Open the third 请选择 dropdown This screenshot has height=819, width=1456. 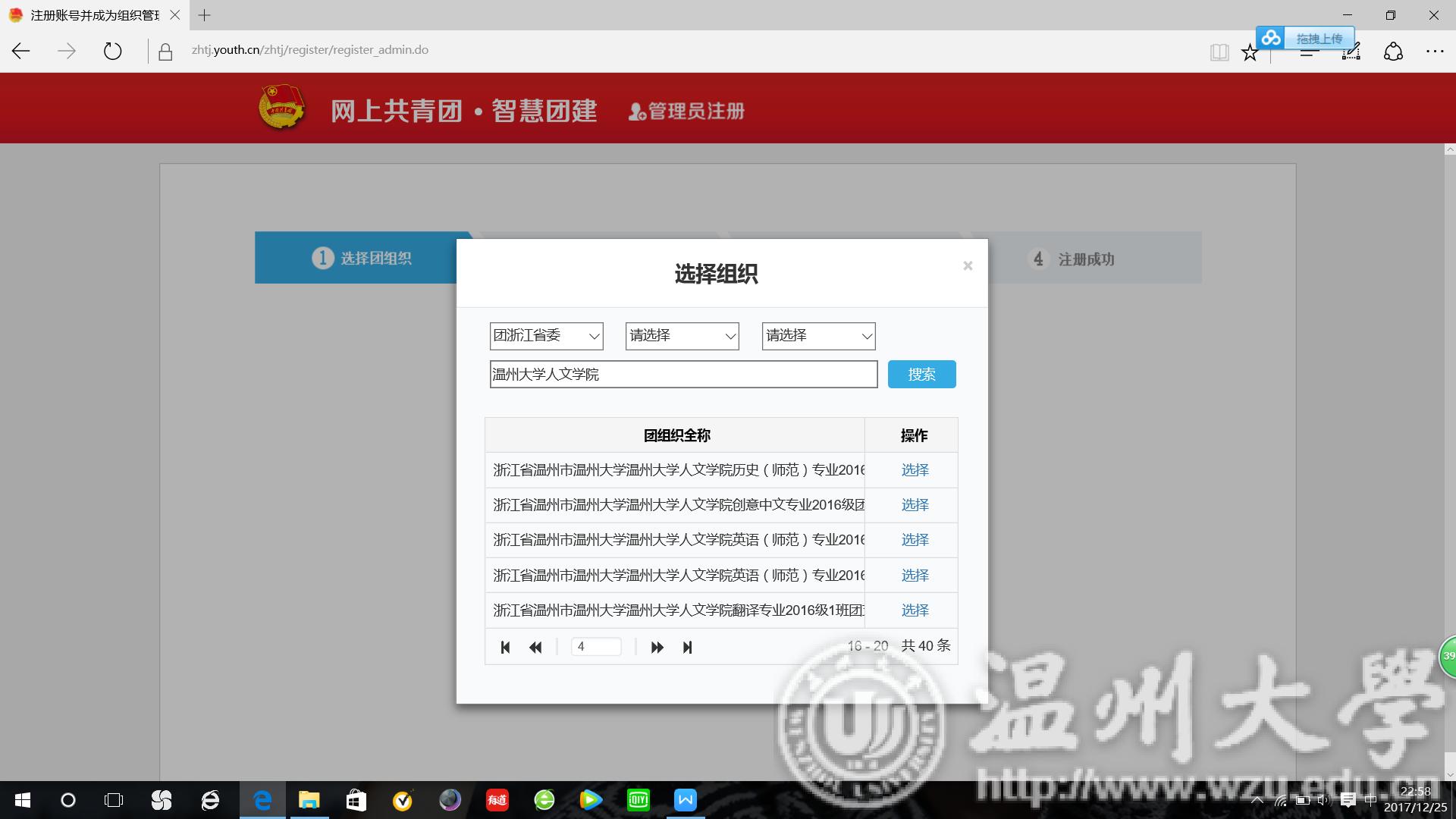tap(818, 336)
